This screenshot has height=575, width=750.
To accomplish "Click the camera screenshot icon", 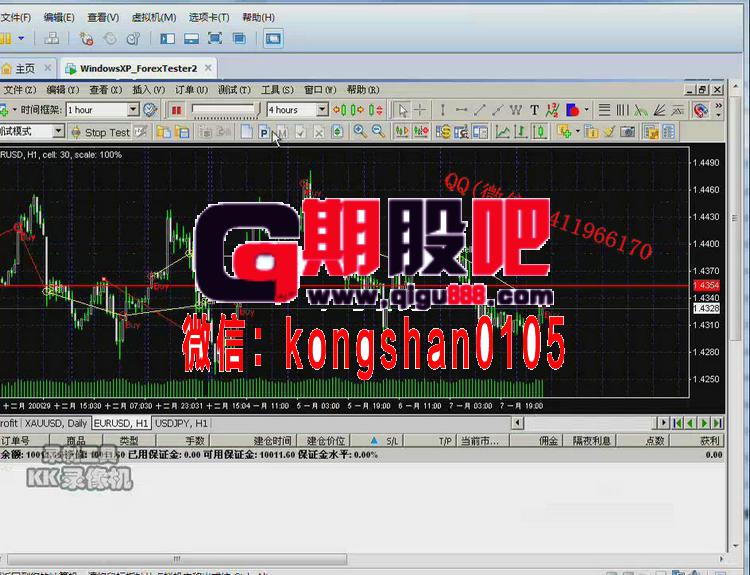I will 627,132.
